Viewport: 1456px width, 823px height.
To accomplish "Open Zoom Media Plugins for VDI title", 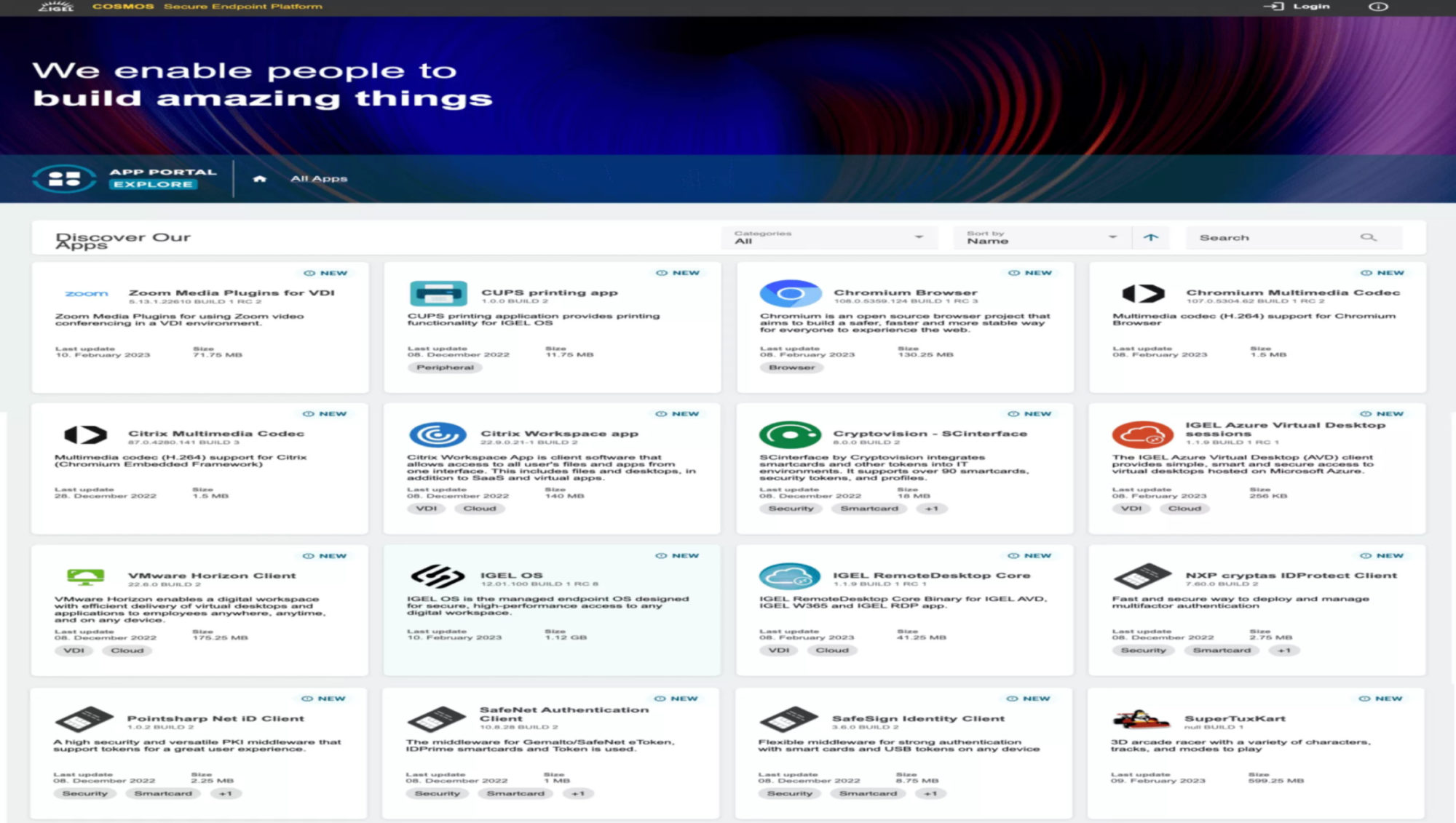I will [x=232, y=293].
